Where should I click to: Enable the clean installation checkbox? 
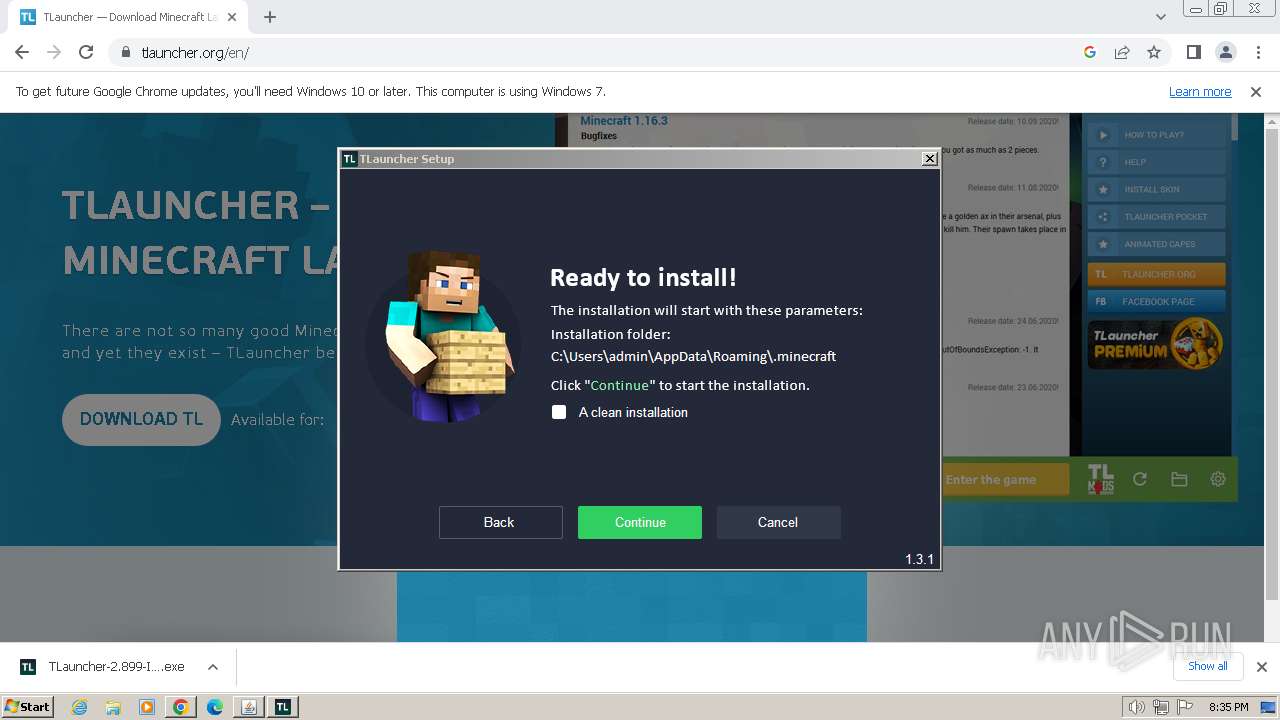559,412
